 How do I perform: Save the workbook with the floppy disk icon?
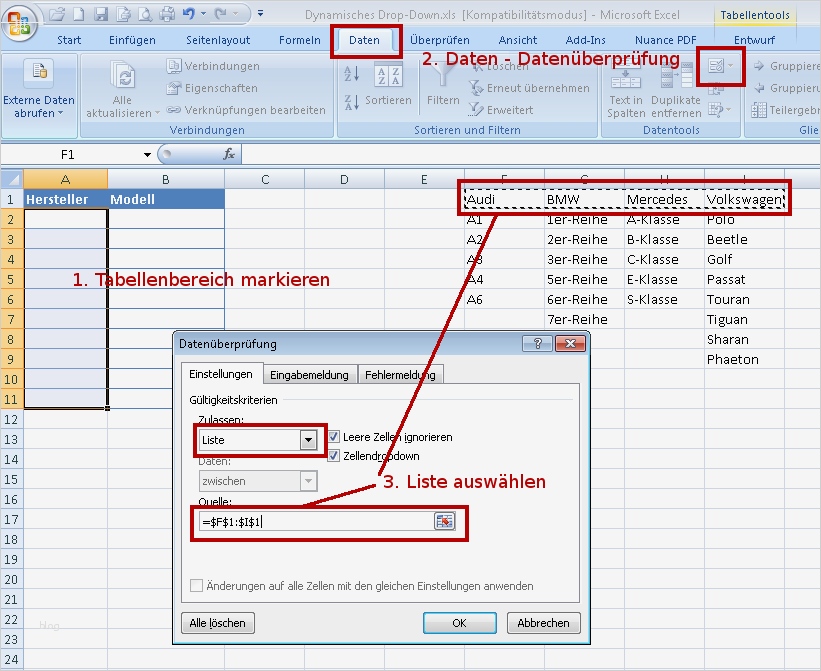click(x=101, y=14)
